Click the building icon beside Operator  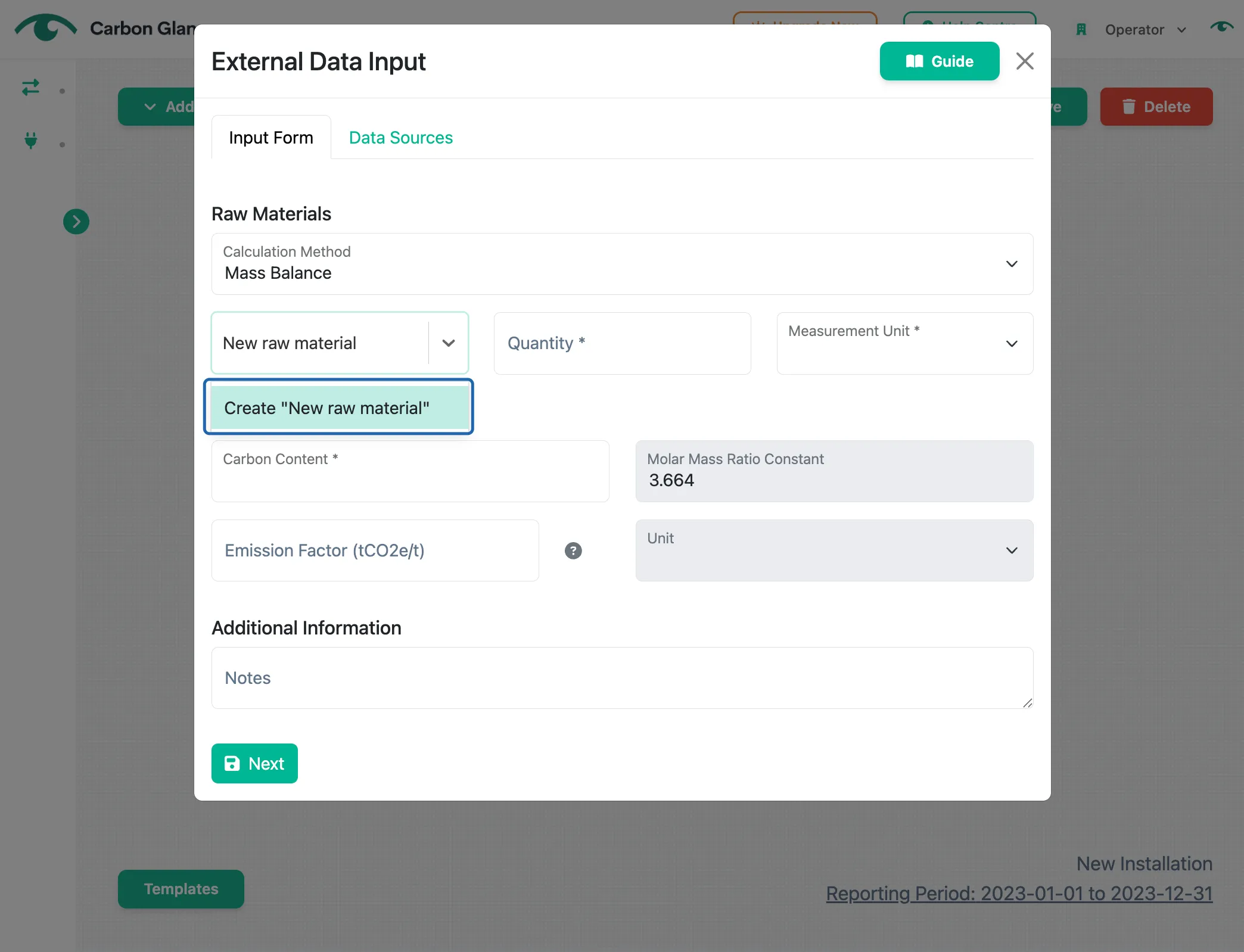coord(1081,30)
